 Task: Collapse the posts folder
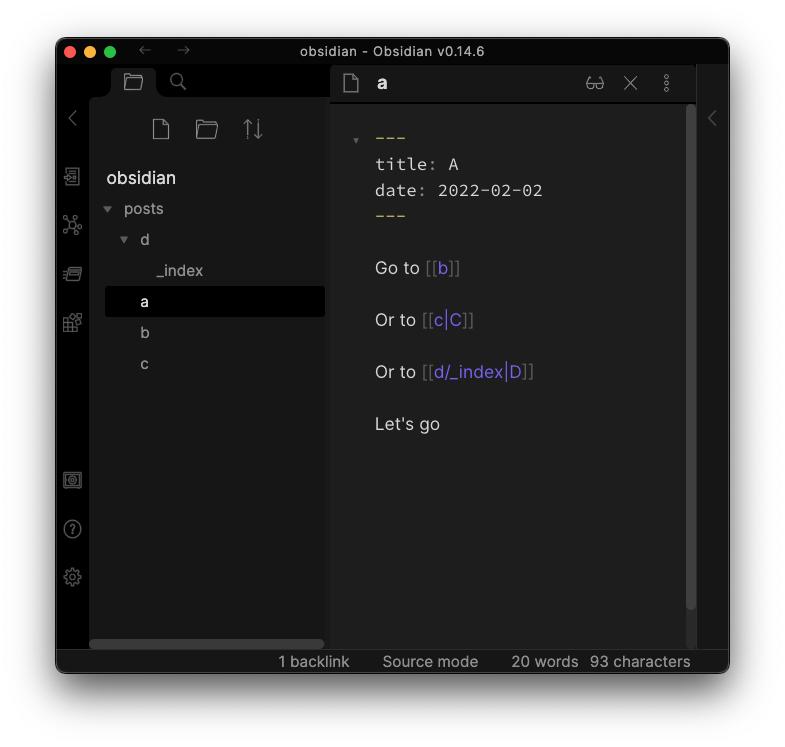tap(108, 209)
